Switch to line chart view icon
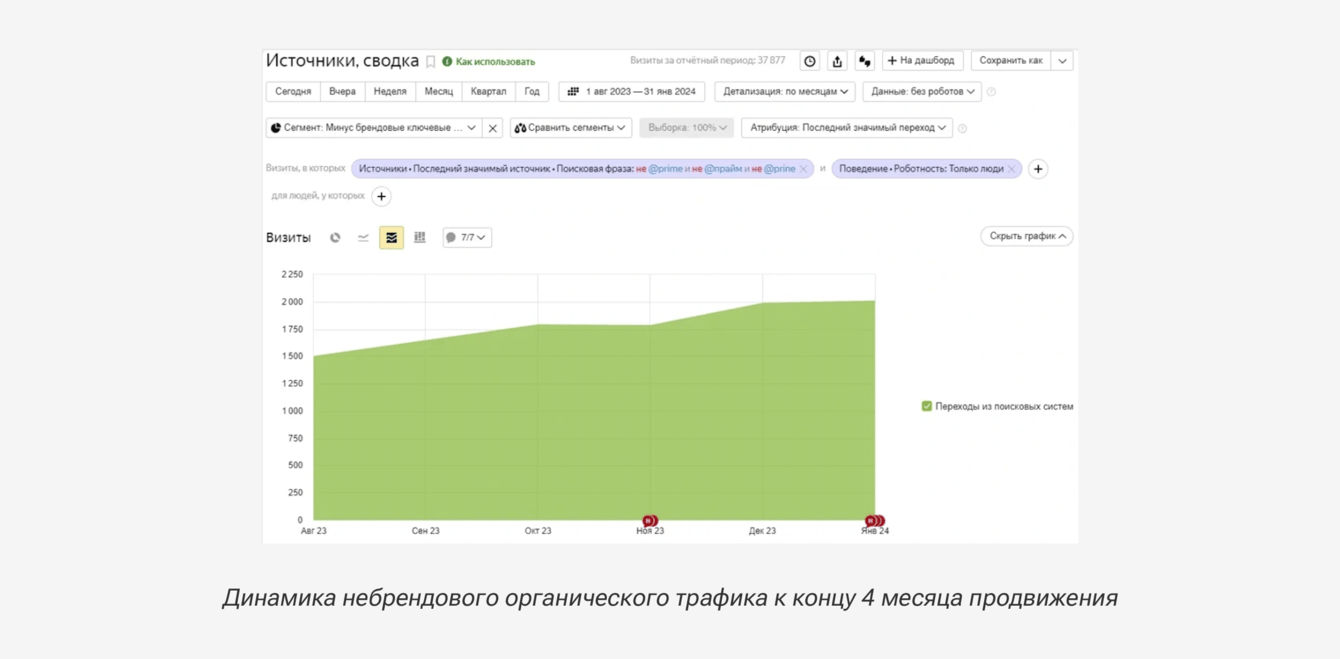The height and width of the screenshot is (659, 1340). (x=363, y=238)
